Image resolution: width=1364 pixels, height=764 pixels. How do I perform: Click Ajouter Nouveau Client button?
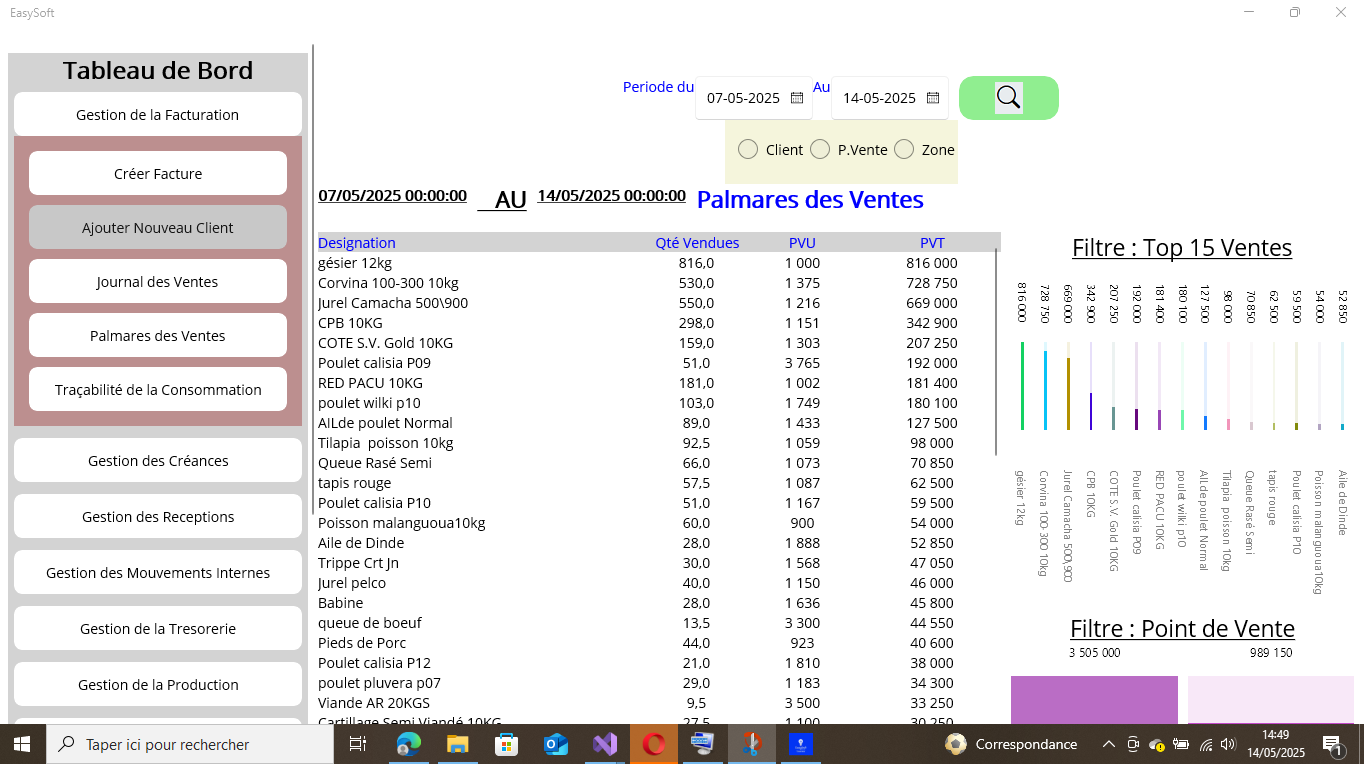pos(158,228)
